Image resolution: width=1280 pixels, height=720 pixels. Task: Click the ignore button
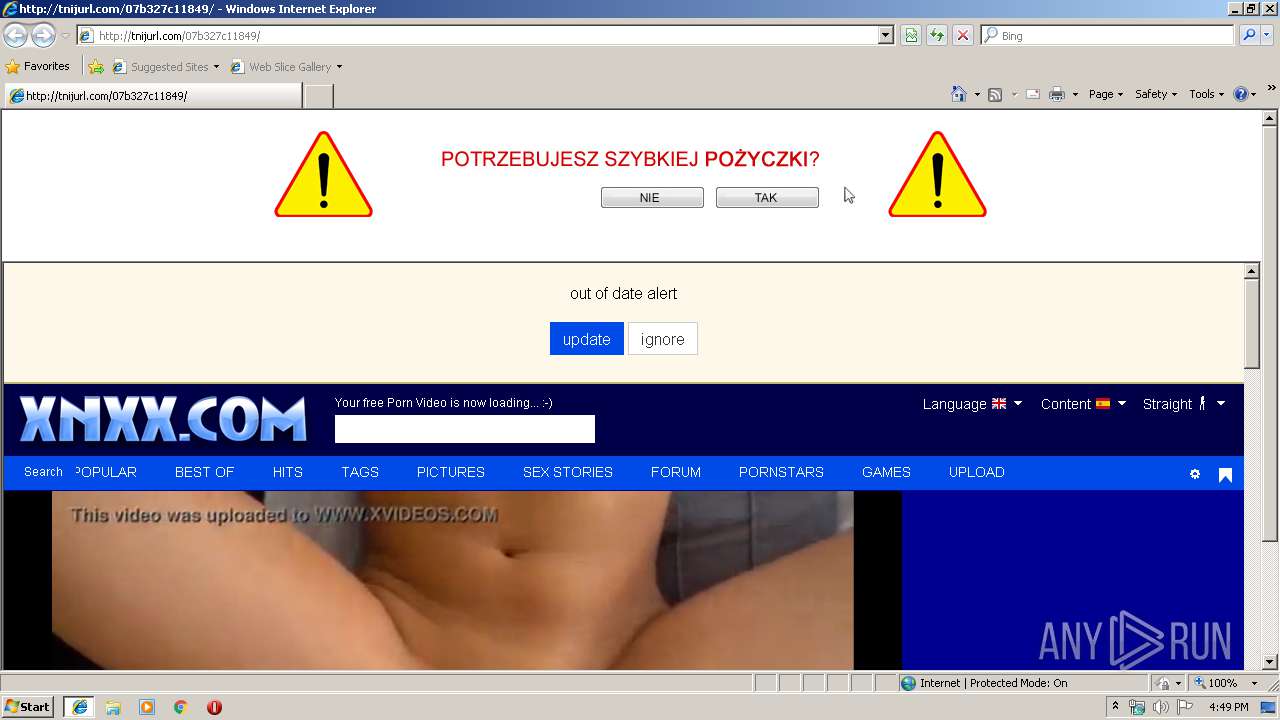pos(663,339)
